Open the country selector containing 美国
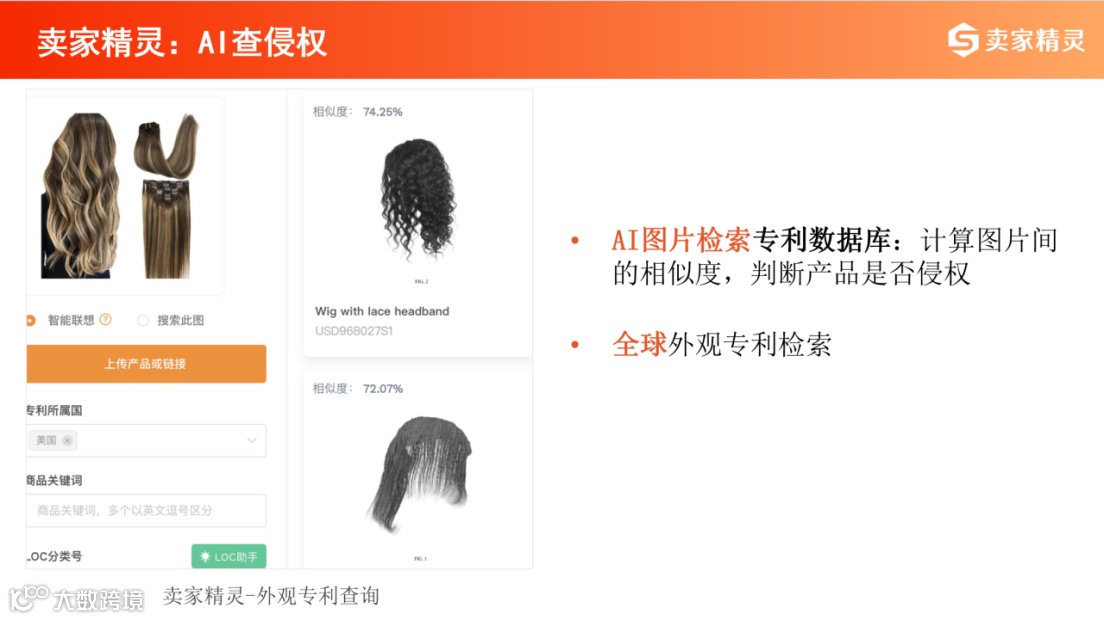This screenshot has width=1104, height=620. click(x=146, y=441)
